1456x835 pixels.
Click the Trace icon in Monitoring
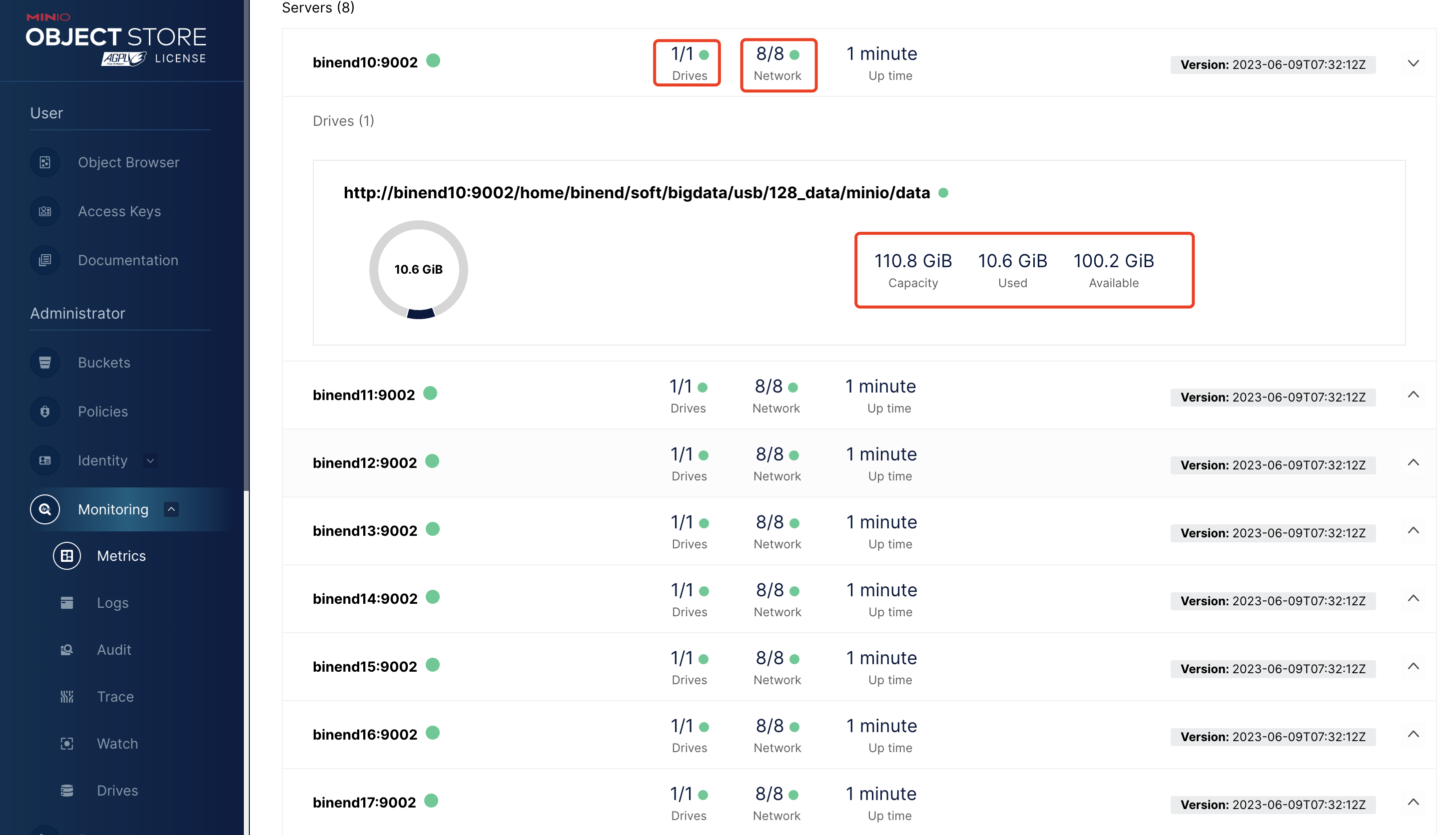tap(67, 696)
